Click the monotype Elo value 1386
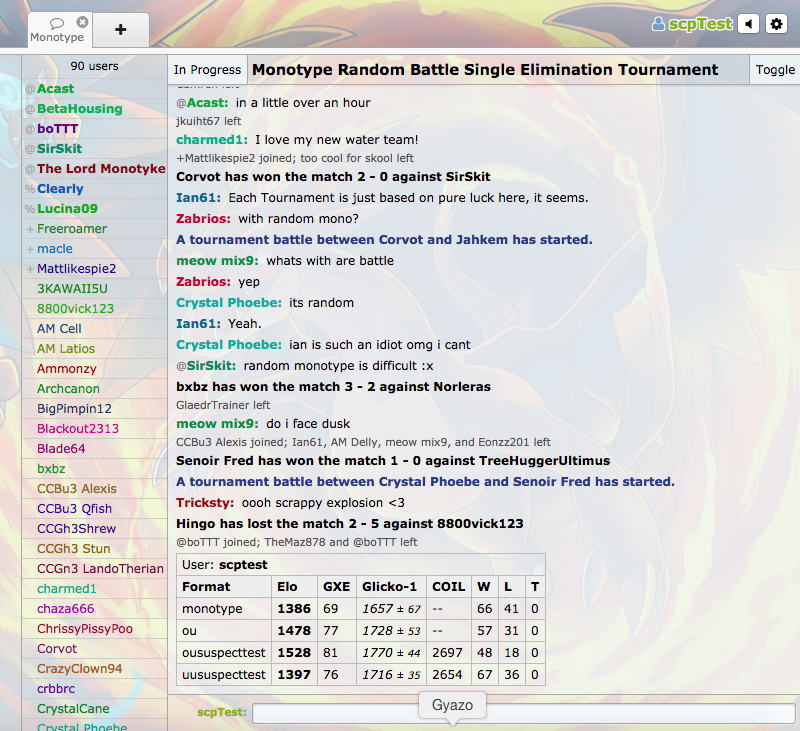 pos(294,609)
